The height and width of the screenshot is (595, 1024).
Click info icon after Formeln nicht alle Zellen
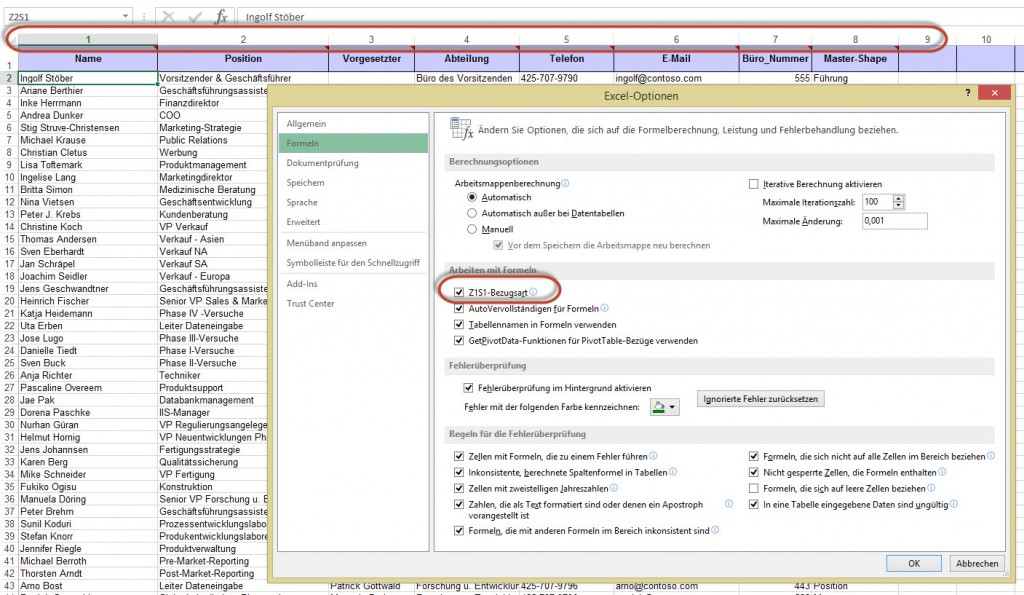point(991,456)
